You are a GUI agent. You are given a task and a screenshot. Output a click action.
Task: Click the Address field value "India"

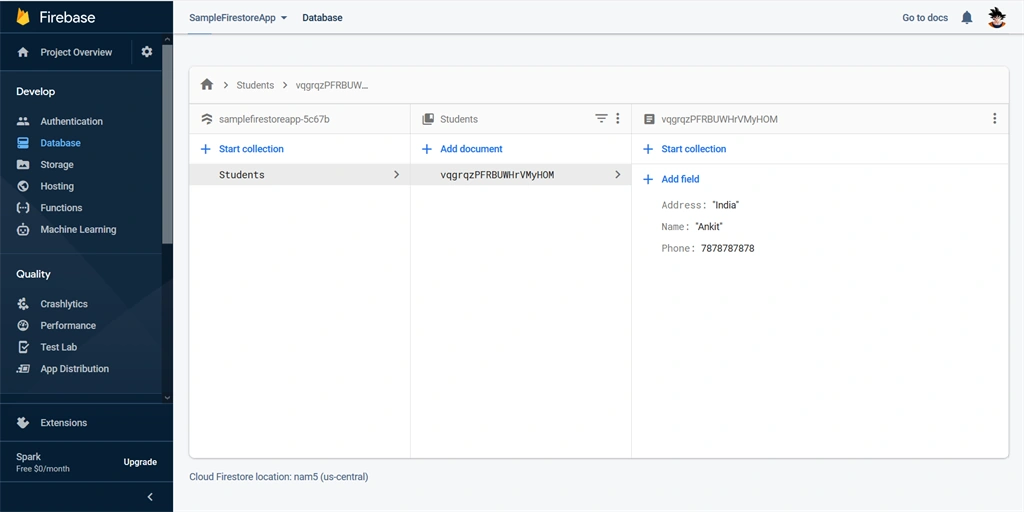coord(726,205)
